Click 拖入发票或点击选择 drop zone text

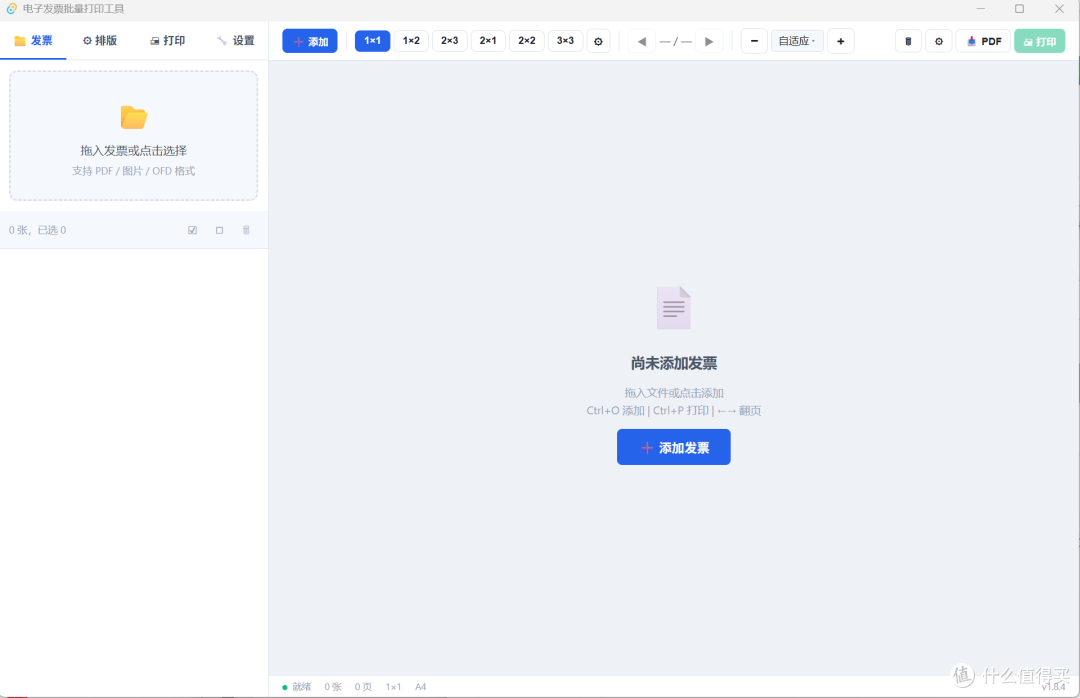coord(134,151)
